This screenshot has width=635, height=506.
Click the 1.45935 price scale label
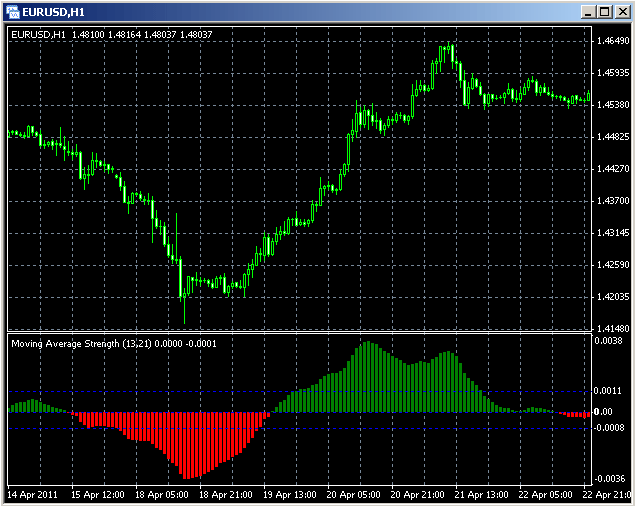pos(613,73)
